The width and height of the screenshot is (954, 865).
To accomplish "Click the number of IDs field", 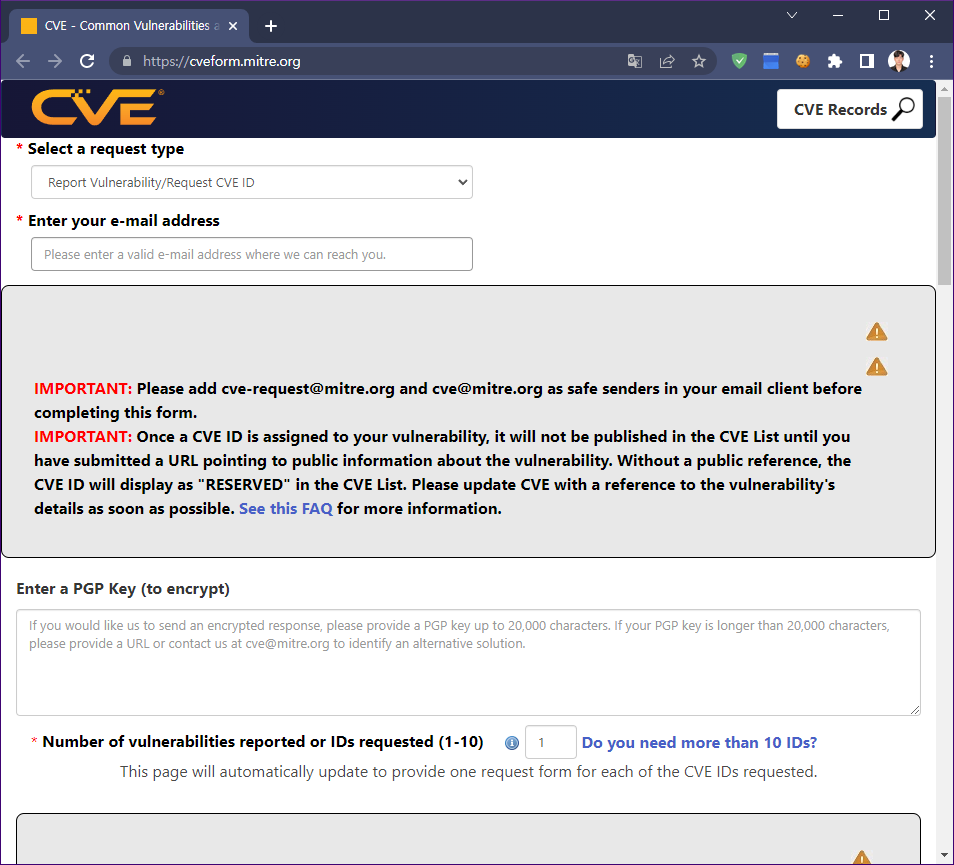I will (x=551, y=742).
